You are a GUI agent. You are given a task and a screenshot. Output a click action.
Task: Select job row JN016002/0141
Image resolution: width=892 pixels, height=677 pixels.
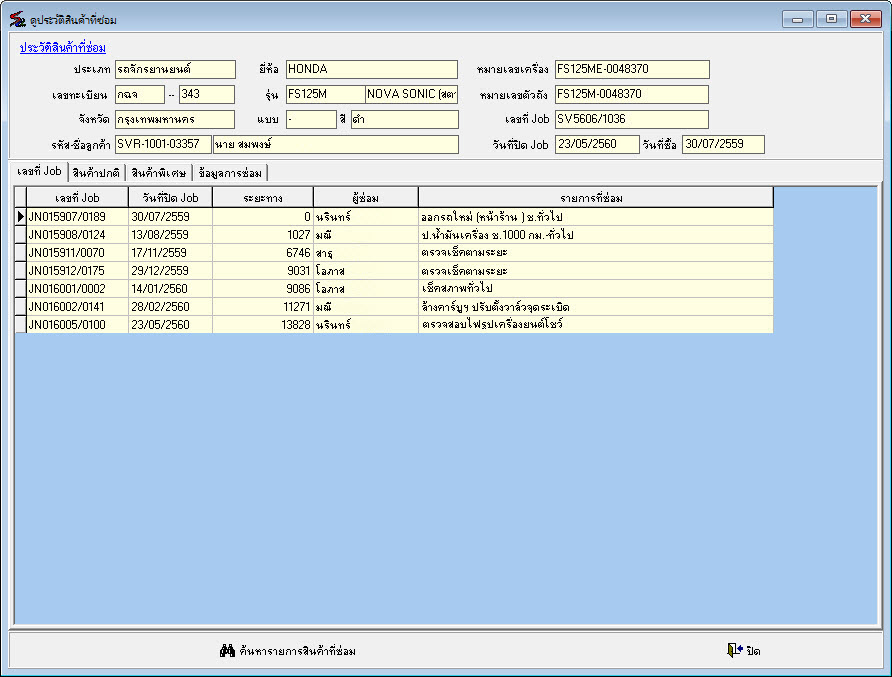pos(394,307)
